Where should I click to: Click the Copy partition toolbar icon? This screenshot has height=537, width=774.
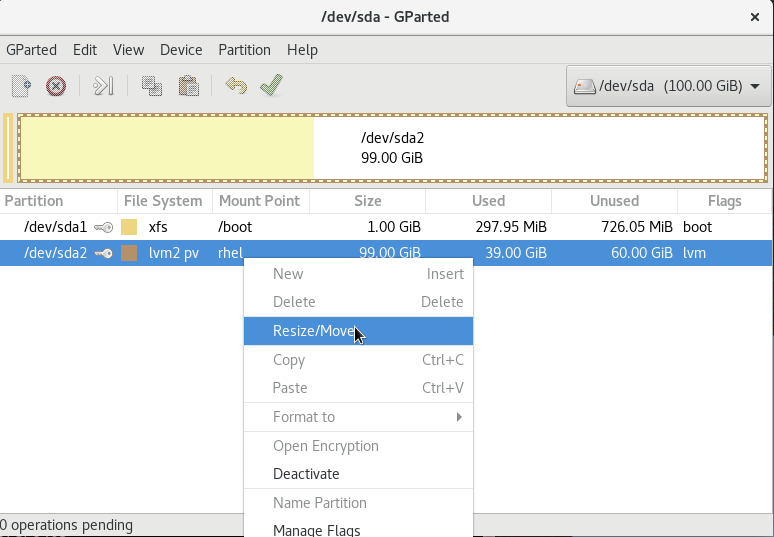[152, 86]
